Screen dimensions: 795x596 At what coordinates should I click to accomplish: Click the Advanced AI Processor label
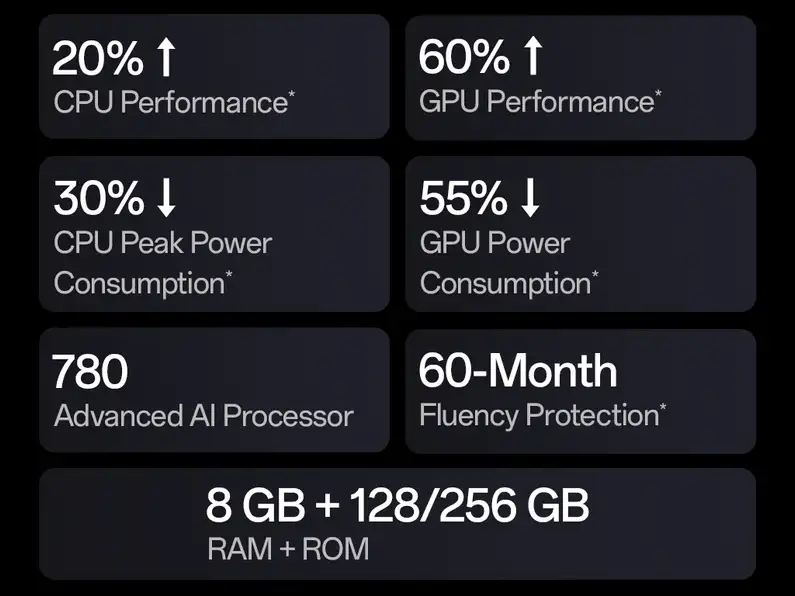[x=203, y=416]
